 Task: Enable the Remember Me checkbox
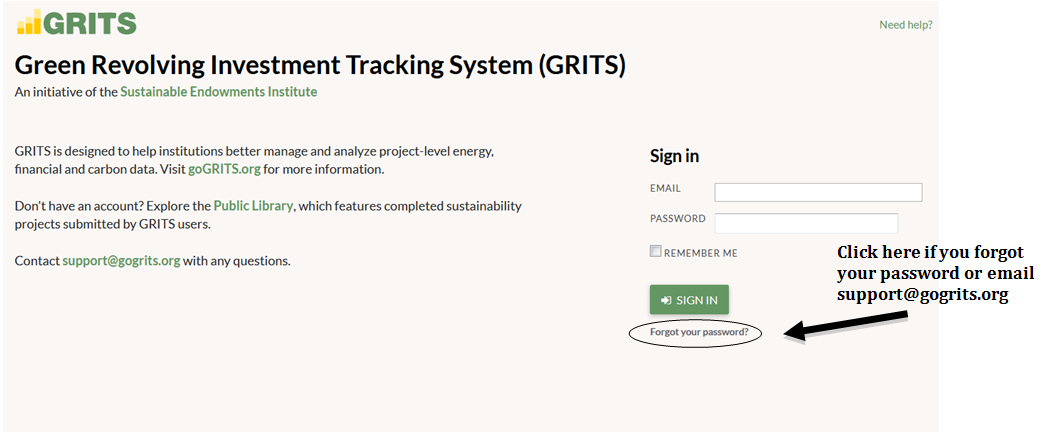655,251
